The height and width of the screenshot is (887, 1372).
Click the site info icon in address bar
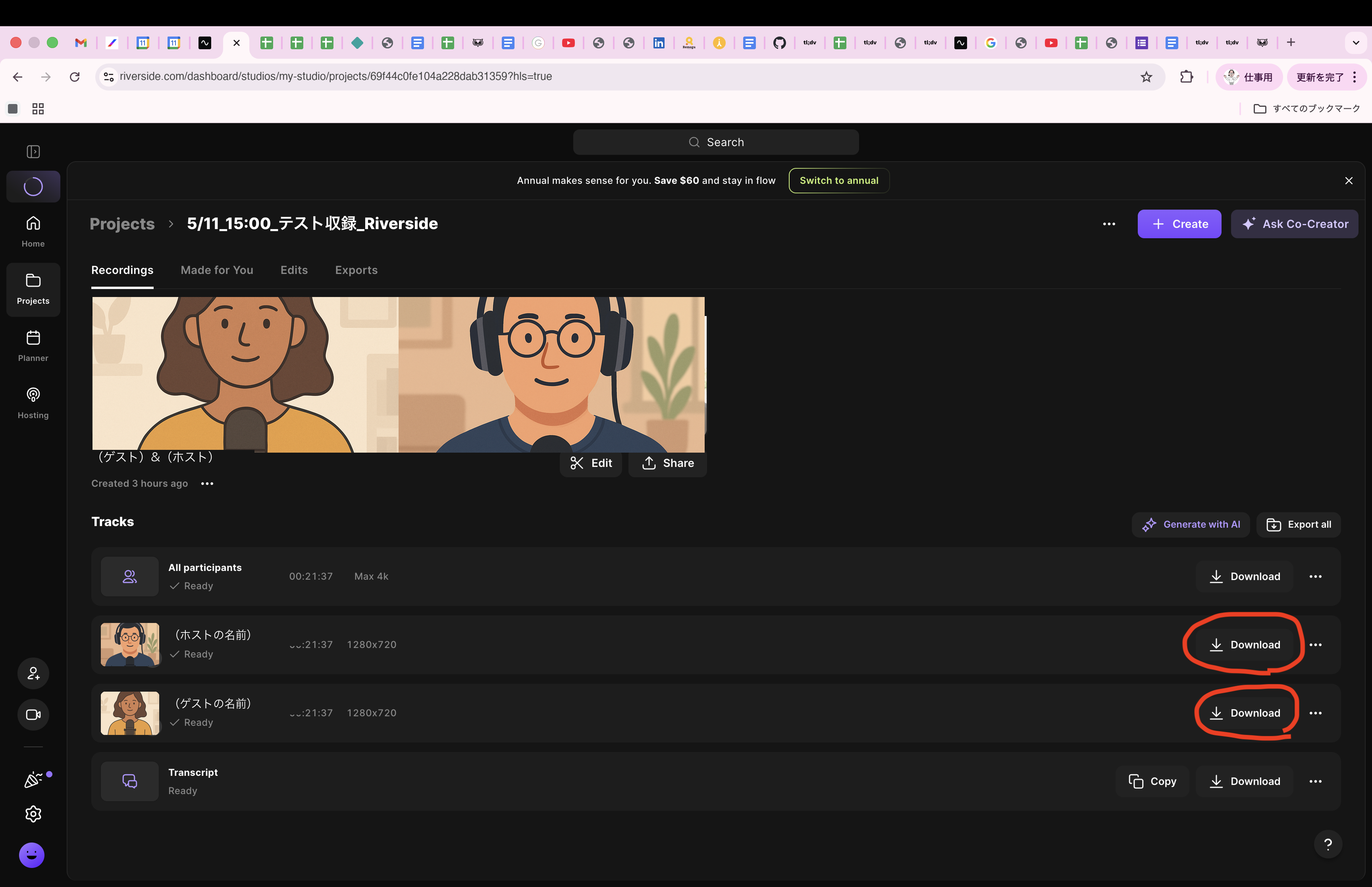(108, 77)
